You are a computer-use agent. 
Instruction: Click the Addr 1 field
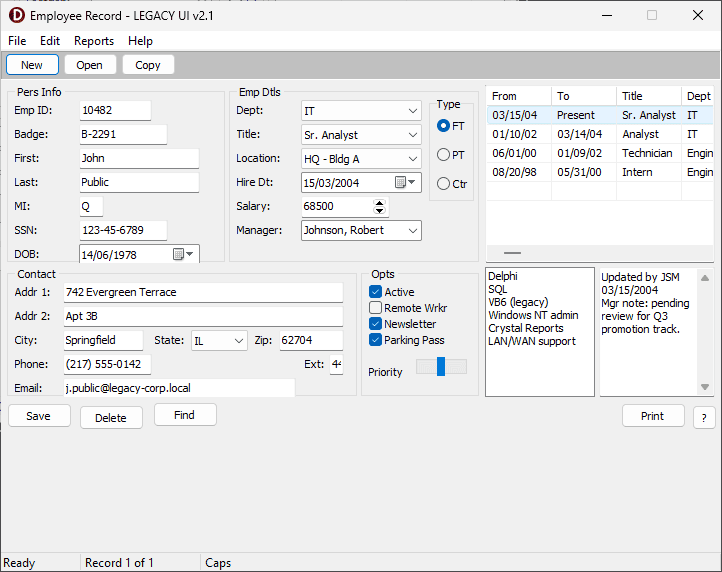(x=203, y=292)
